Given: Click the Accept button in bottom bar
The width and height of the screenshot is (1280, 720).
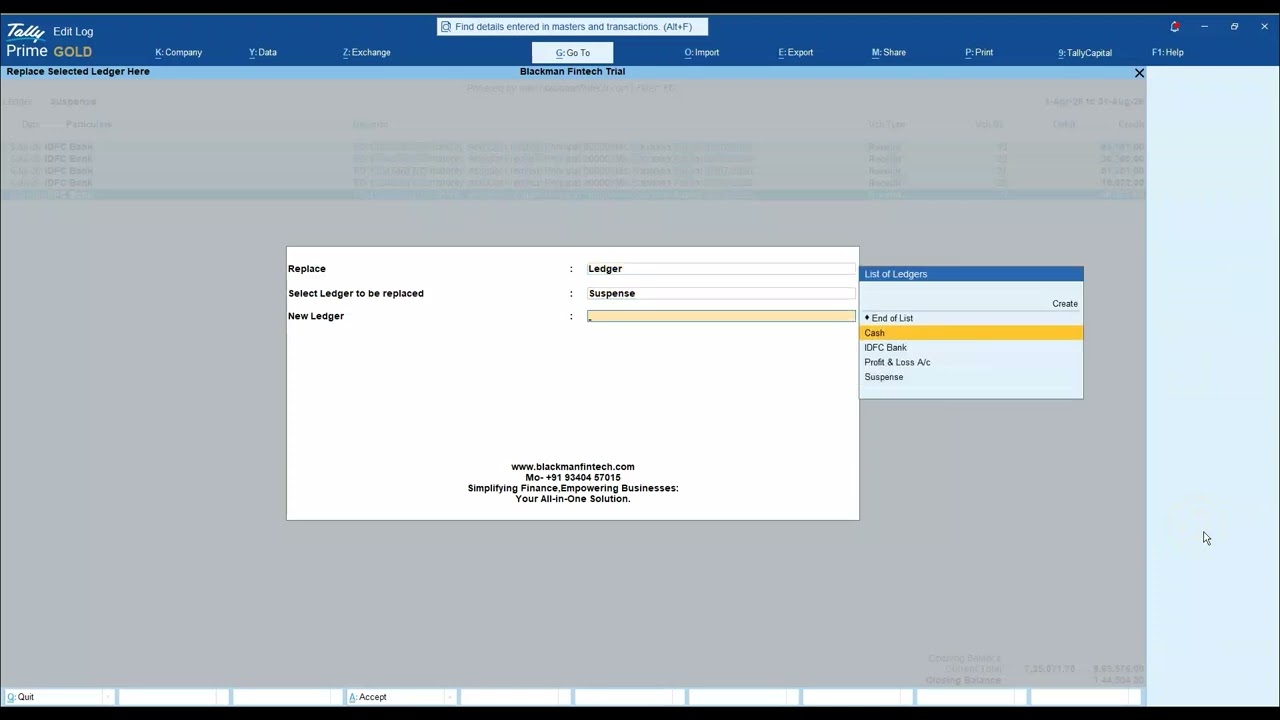Looking at the screenshot, I should (399, 697).
